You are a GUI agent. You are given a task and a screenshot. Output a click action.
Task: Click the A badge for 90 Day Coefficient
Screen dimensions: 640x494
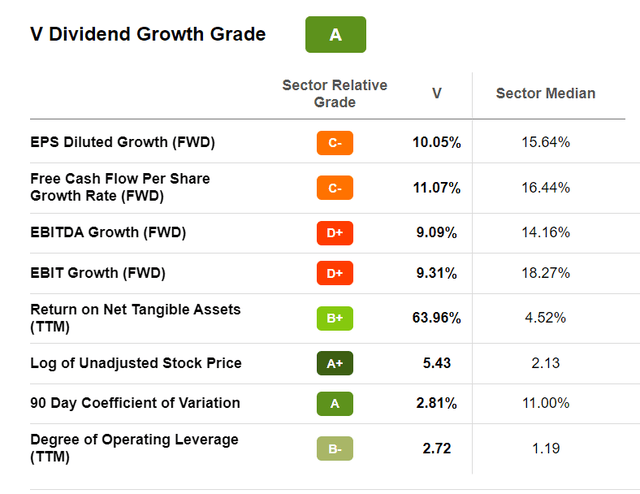pos(335,403)
